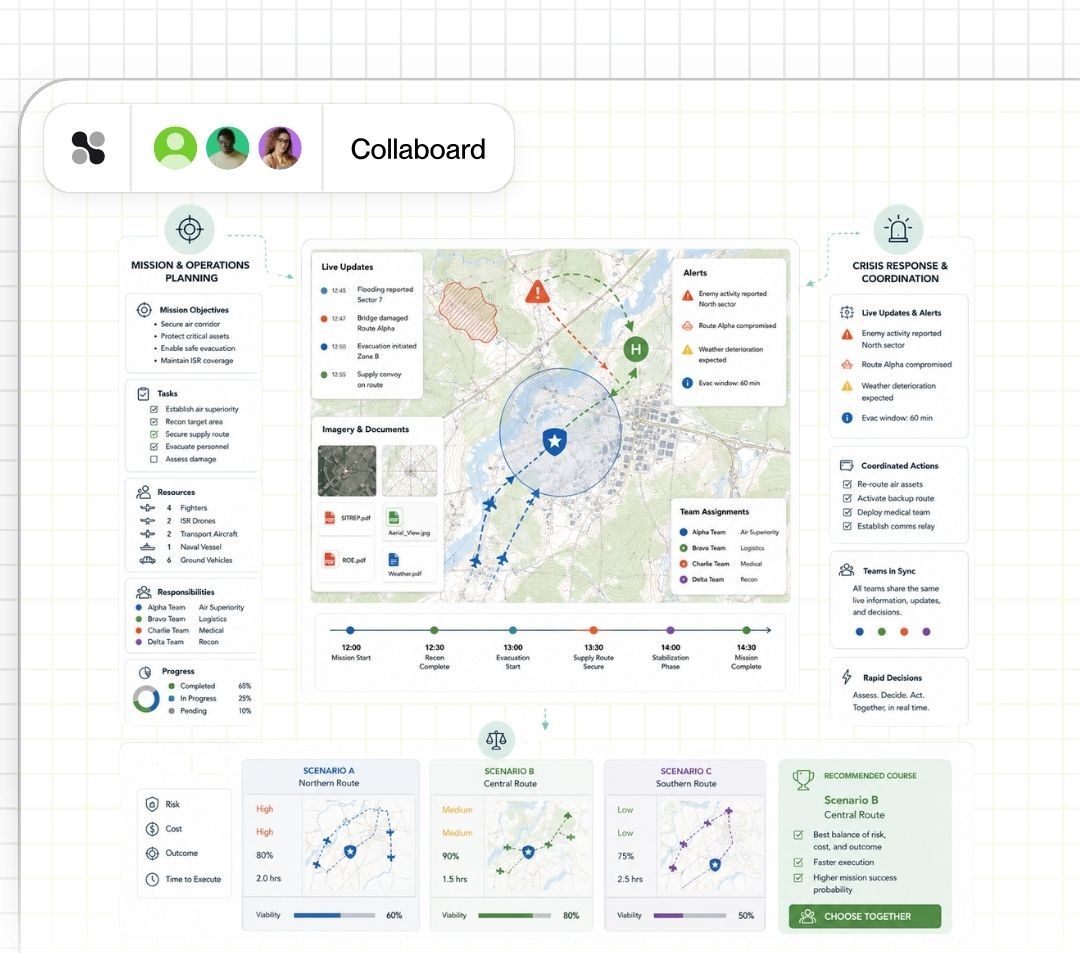Click the Cost dollar icon
Screen dimensions: 1080x953
point(152,829)
